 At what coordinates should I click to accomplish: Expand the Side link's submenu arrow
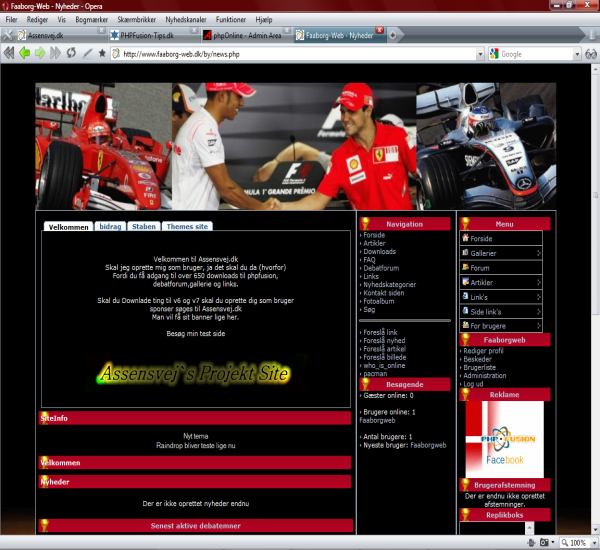[538, 311]
